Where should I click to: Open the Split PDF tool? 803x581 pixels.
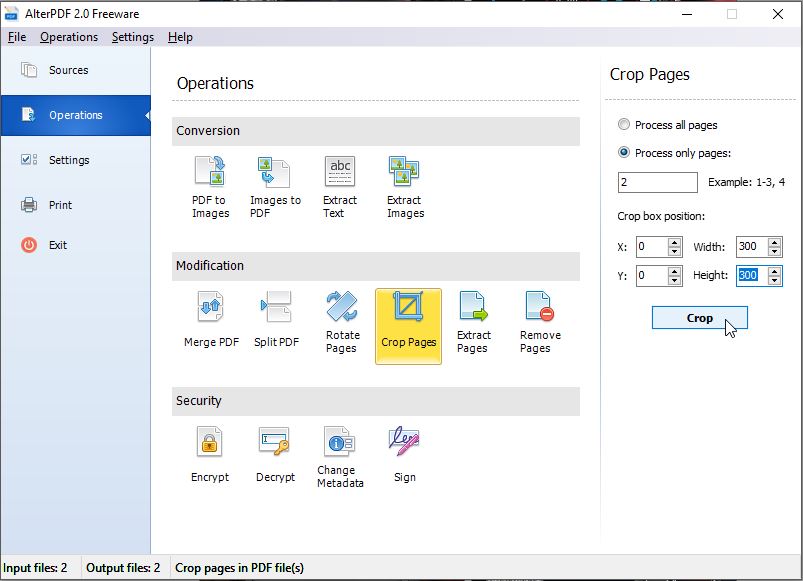[277, 321]
